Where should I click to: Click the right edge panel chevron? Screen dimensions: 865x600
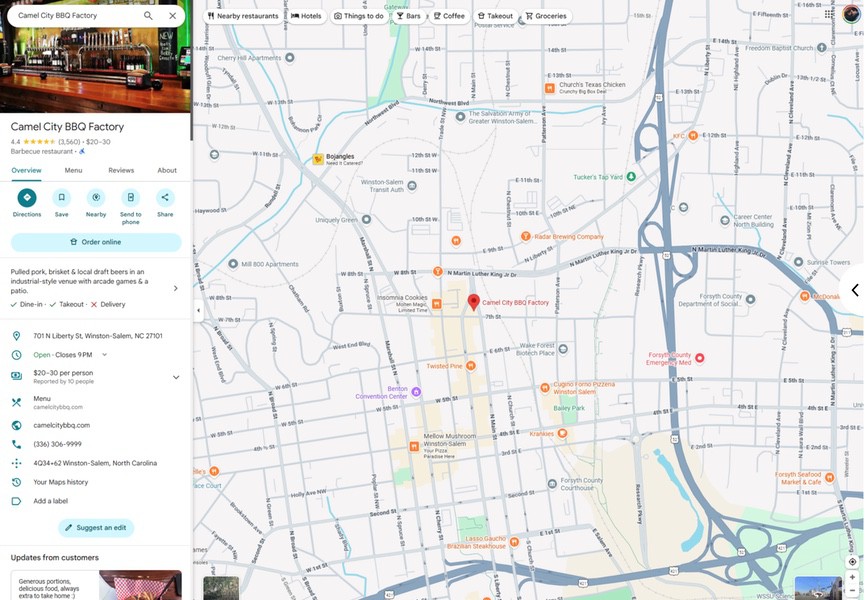pyautogui.click(x=854, y=290)
